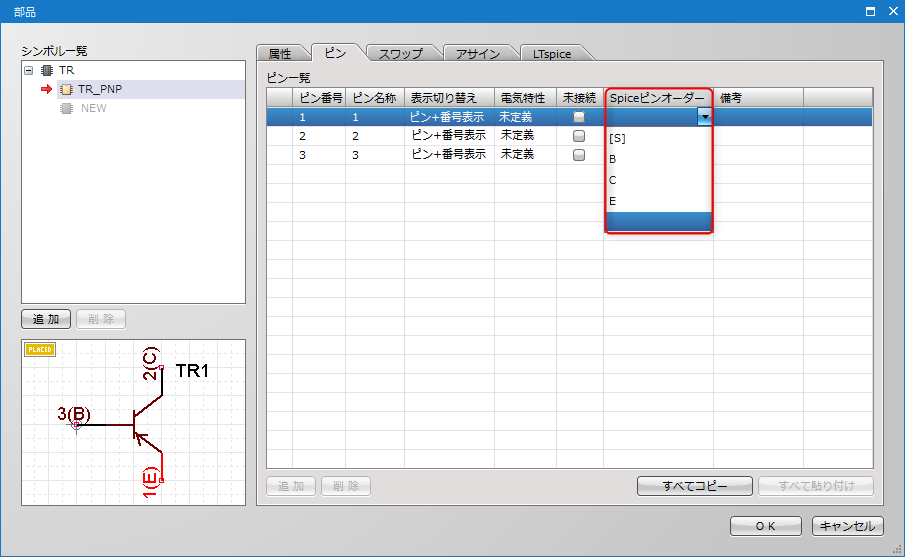
Task: Select TR_PNP in the symbol list
Action: (100, 89)
